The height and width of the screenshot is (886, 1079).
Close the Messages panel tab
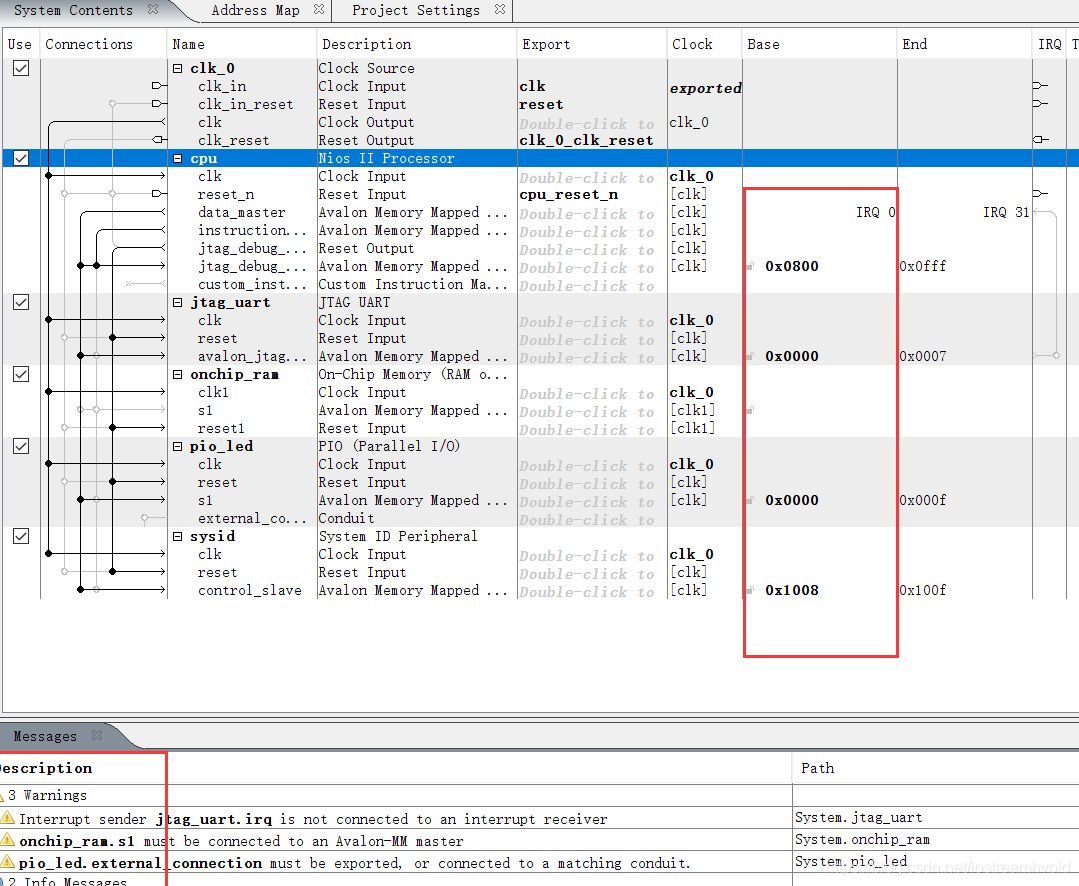point(97,735)
